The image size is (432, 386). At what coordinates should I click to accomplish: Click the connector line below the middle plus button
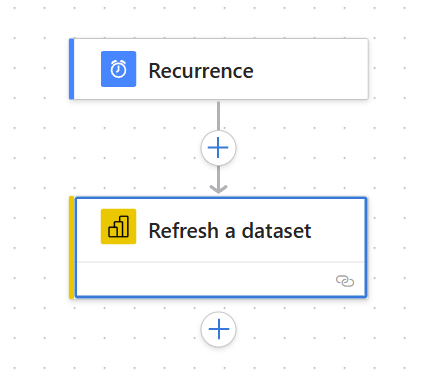coord(218,175)
